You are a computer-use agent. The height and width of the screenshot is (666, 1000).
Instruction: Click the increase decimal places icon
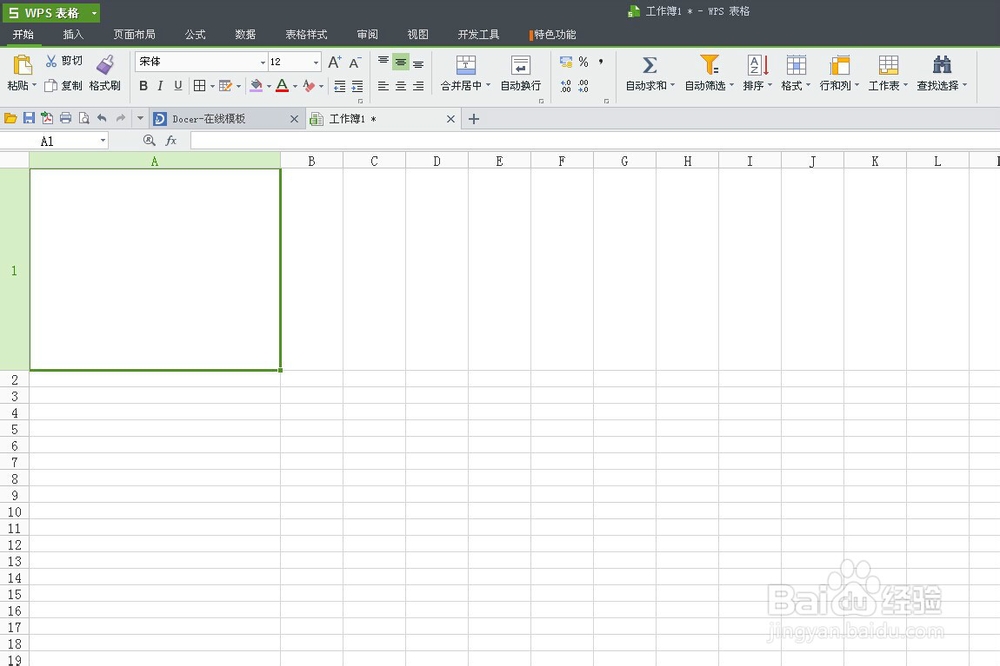tap(566, 85)
